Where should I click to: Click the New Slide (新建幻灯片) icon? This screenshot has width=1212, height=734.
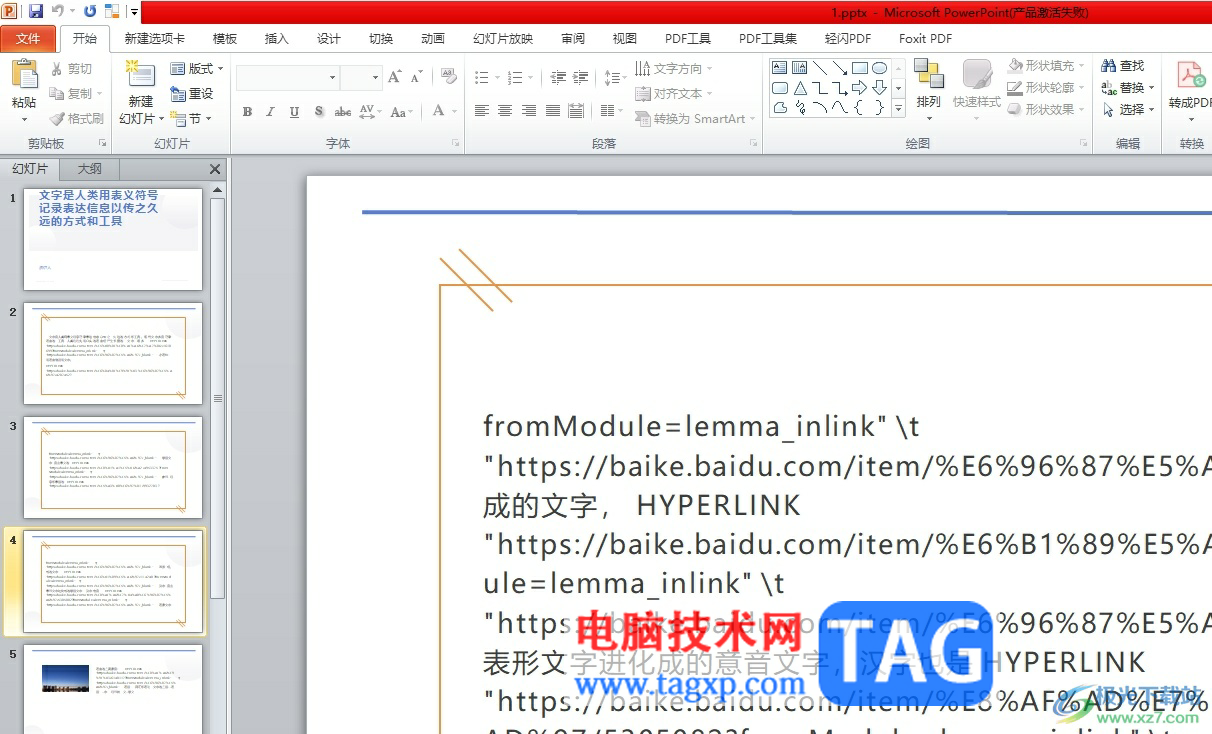(x=140, y=75)
